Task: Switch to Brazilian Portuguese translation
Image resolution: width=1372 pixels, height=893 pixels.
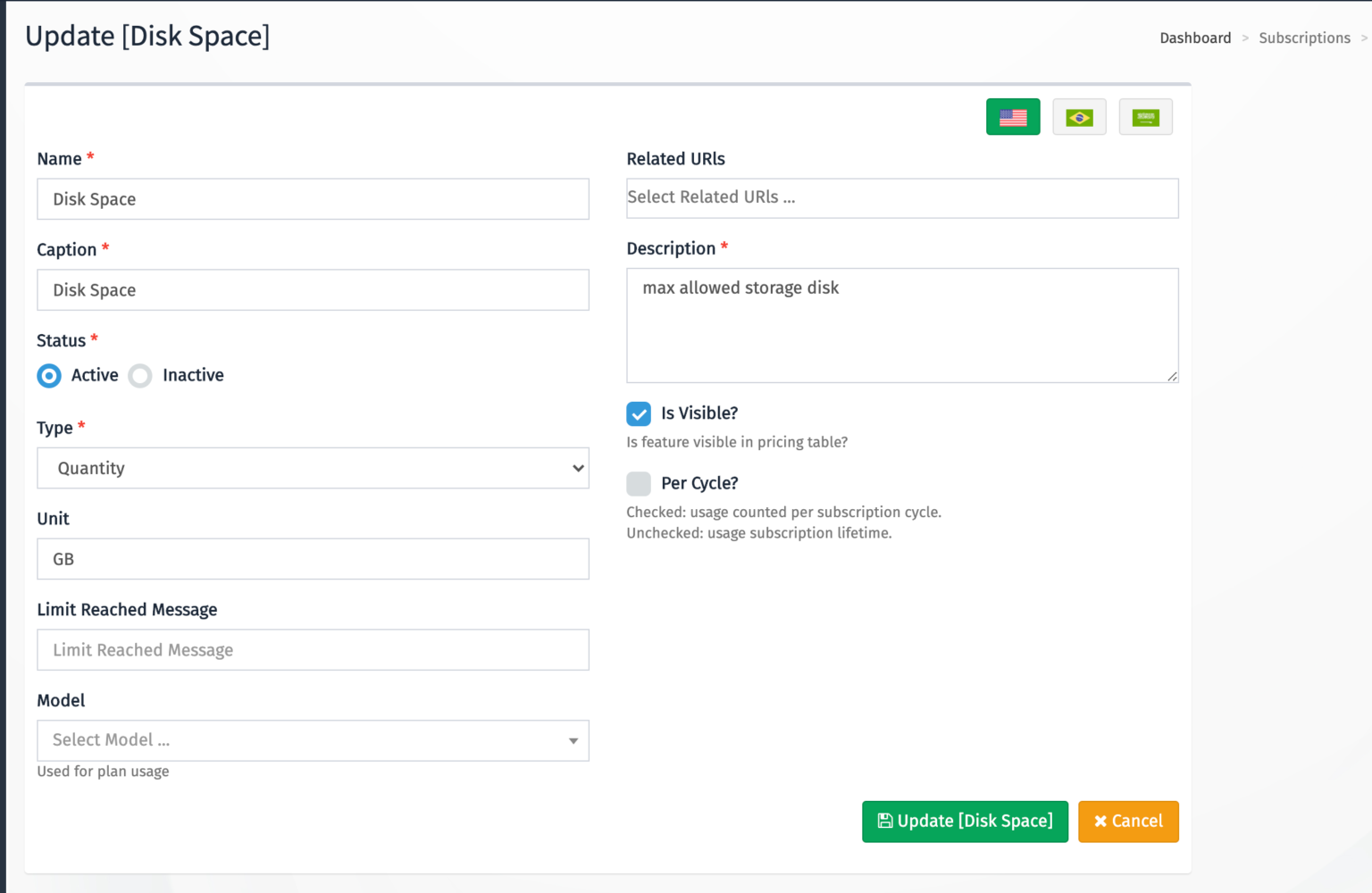Action: (1079, 116)
